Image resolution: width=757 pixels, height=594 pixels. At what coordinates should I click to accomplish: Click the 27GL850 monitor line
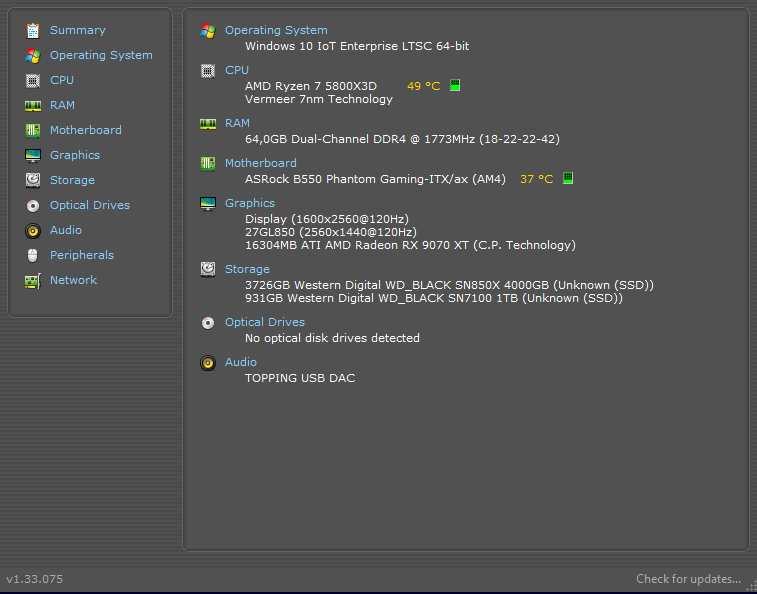pyautogui.click(x=331, y=232)
